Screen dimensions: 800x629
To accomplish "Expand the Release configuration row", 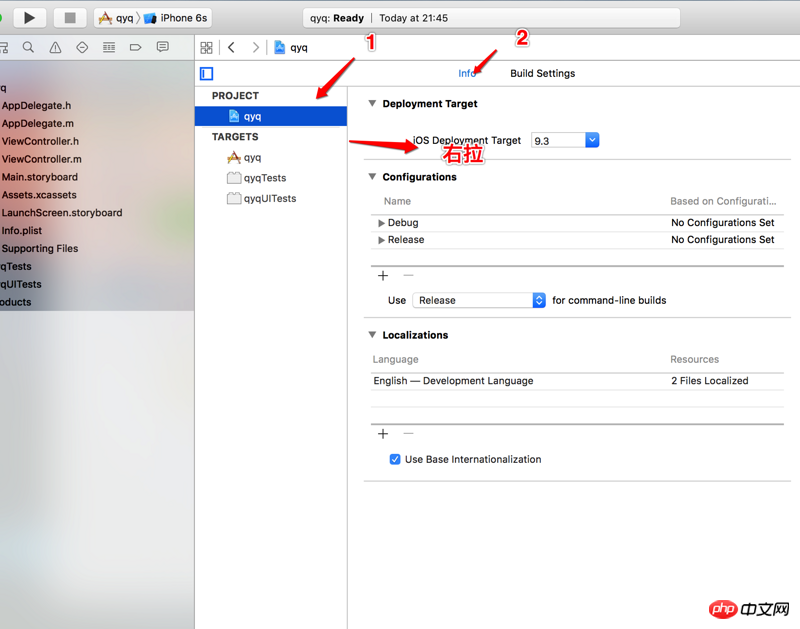I will 381,240.
